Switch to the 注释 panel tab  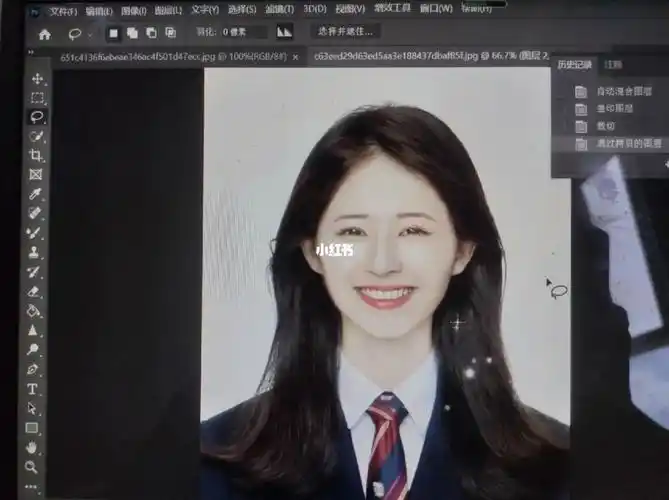tap(614, 64)
